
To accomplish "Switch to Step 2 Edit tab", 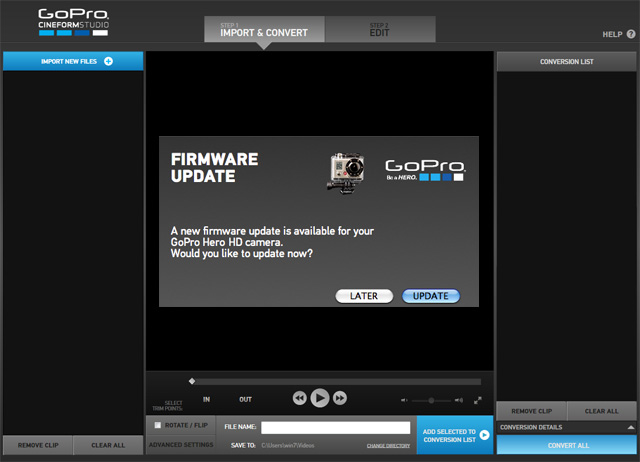I will tap(378, 29).
